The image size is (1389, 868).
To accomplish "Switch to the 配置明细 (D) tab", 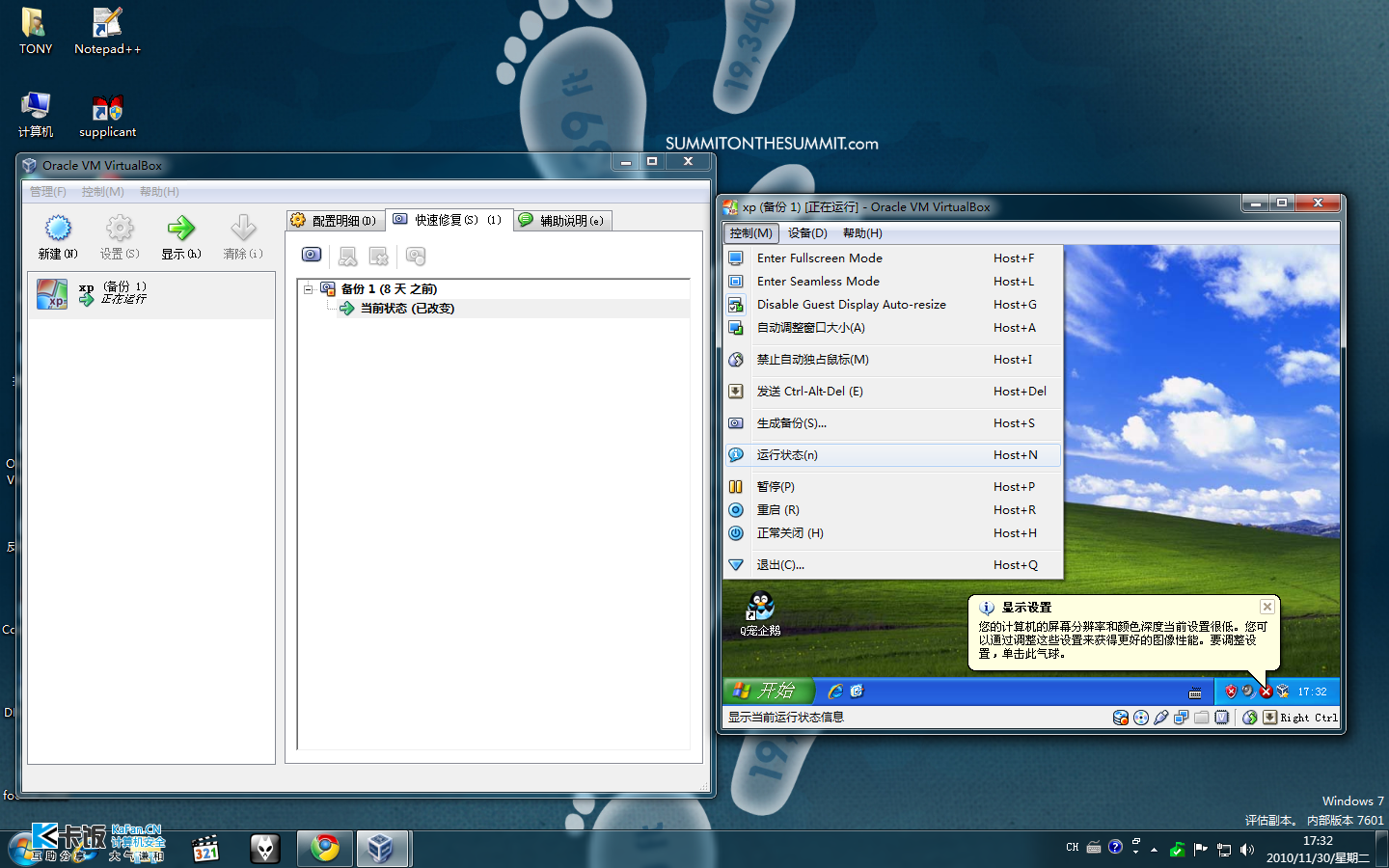I will point(335,220).
